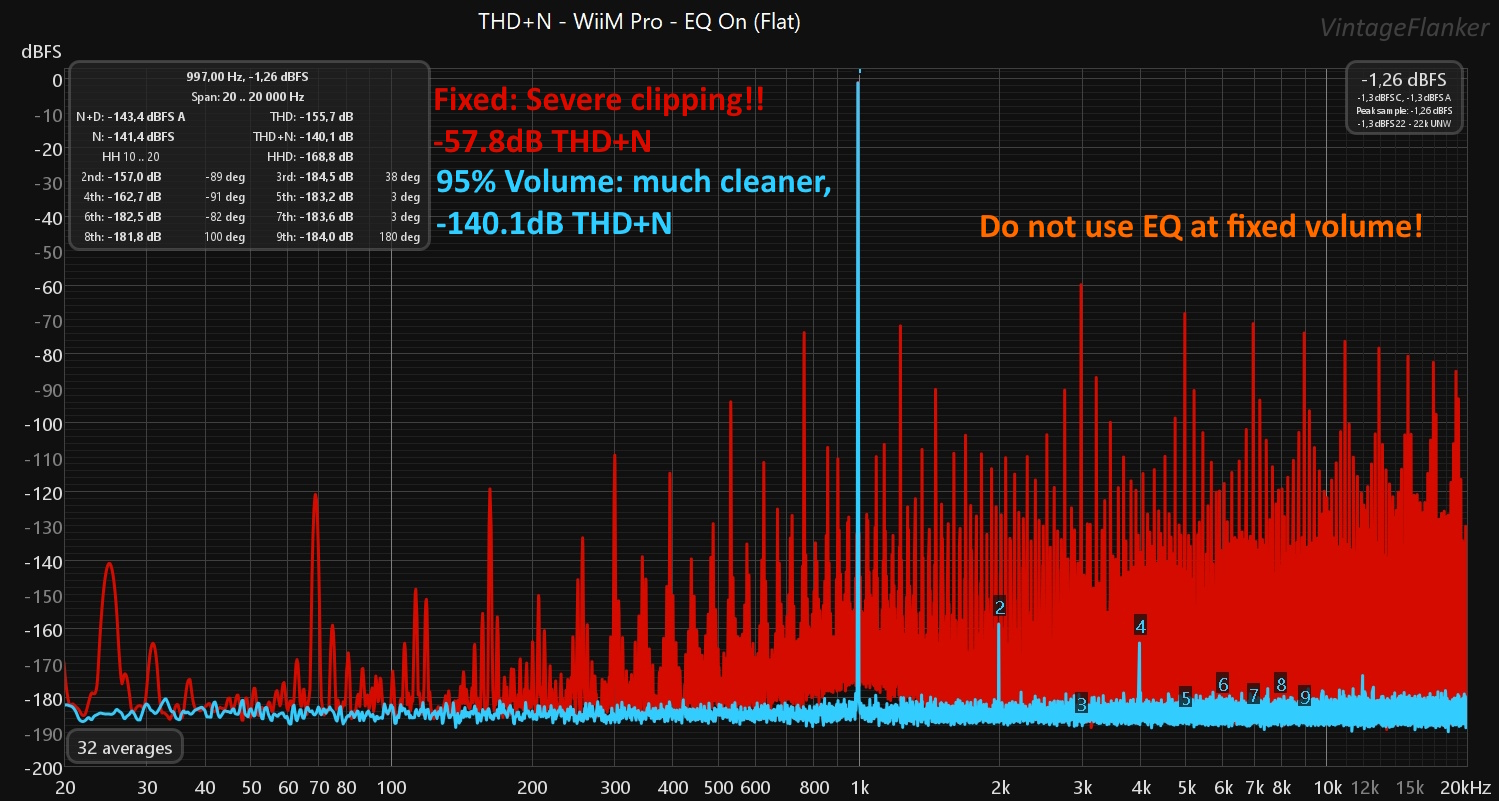
Task: Click the "7th: -183,6 dB" harmonic value
Action: coord(315,217)
